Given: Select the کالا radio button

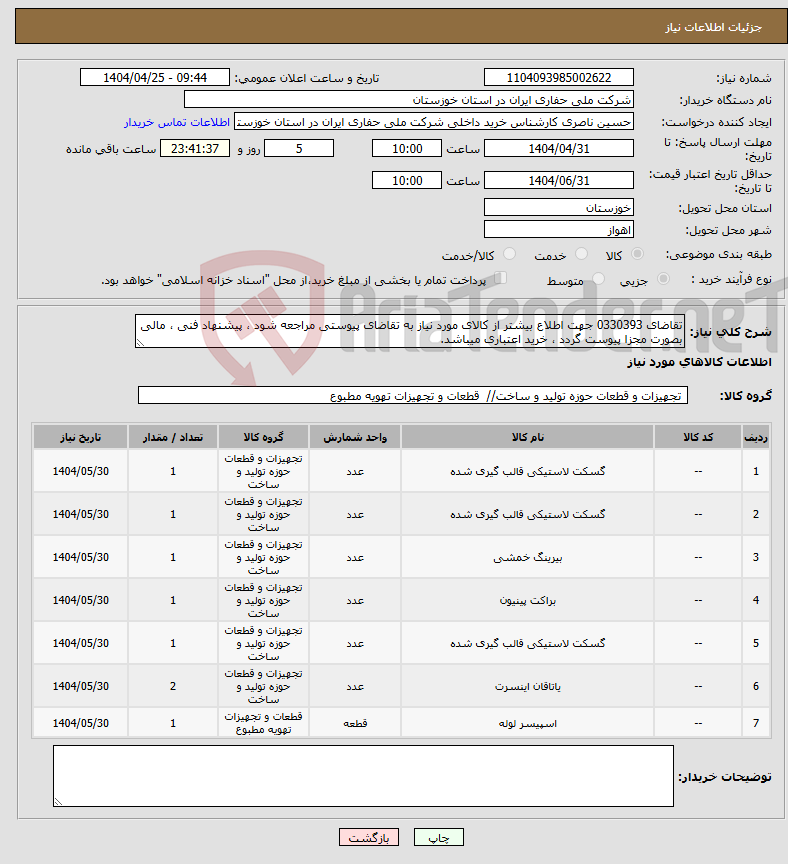Looking at the screenshot, I should tap(637, 254).
